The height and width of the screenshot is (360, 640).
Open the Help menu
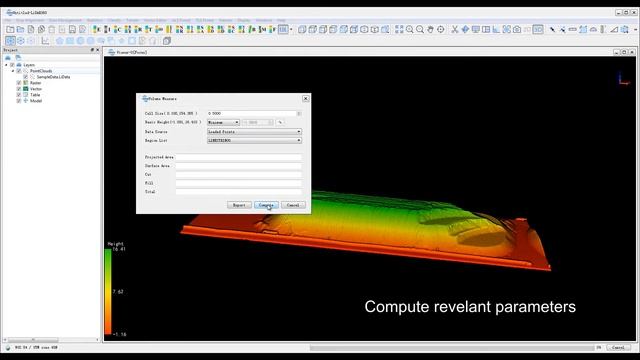click(x=281, y=20)
